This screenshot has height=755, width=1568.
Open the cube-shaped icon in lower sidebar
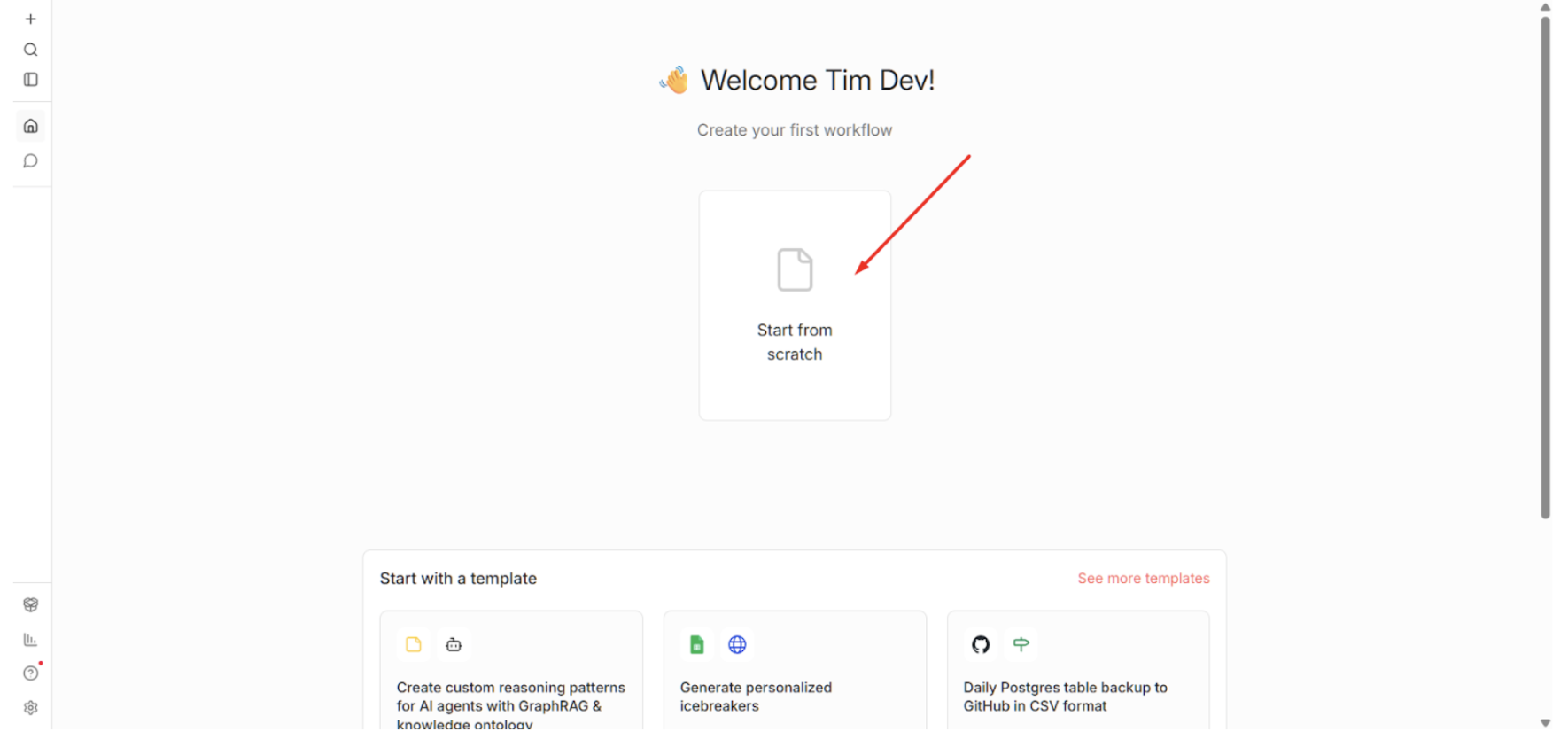[30, 604]
